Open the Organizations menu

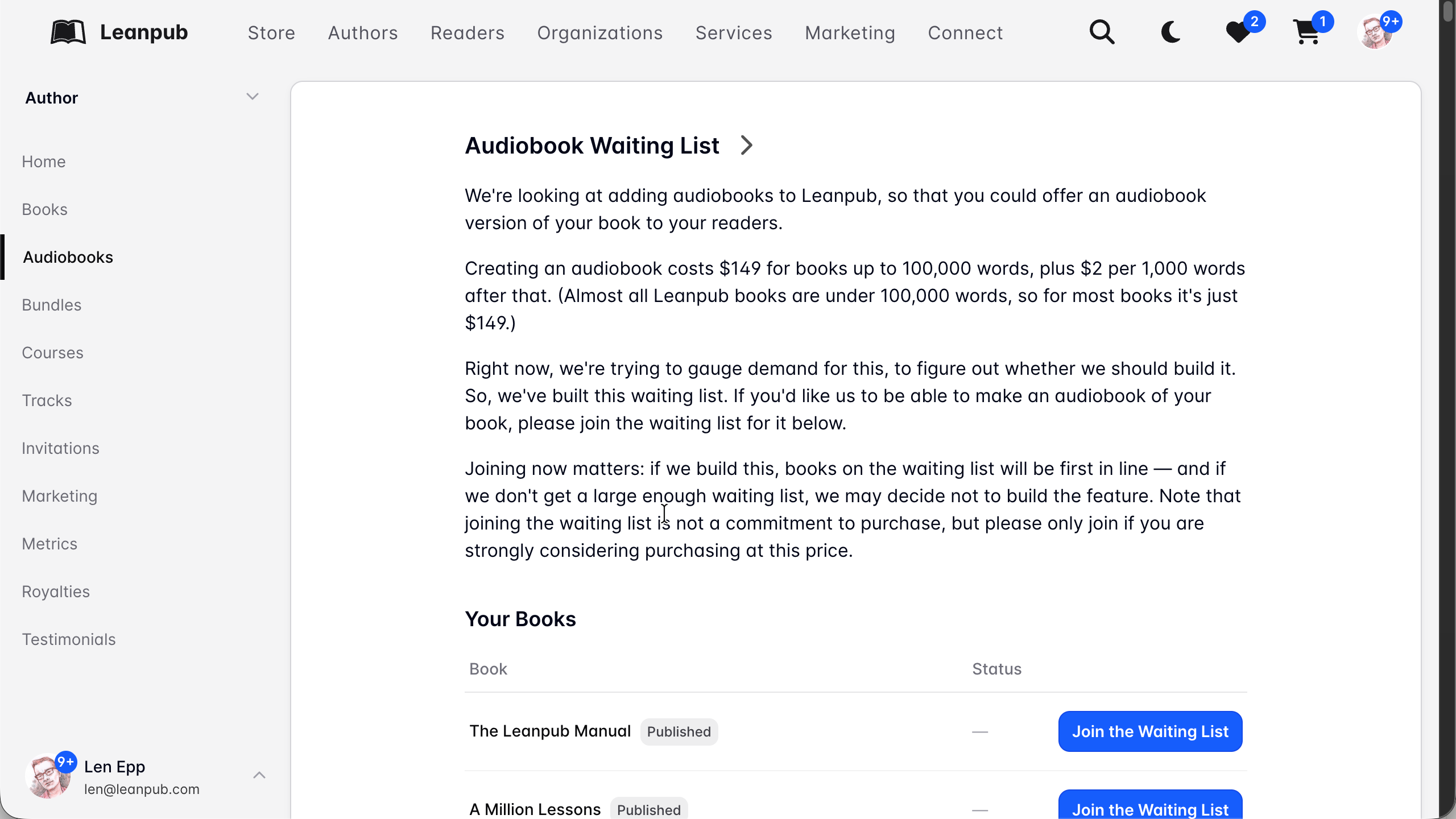point(600,33)
